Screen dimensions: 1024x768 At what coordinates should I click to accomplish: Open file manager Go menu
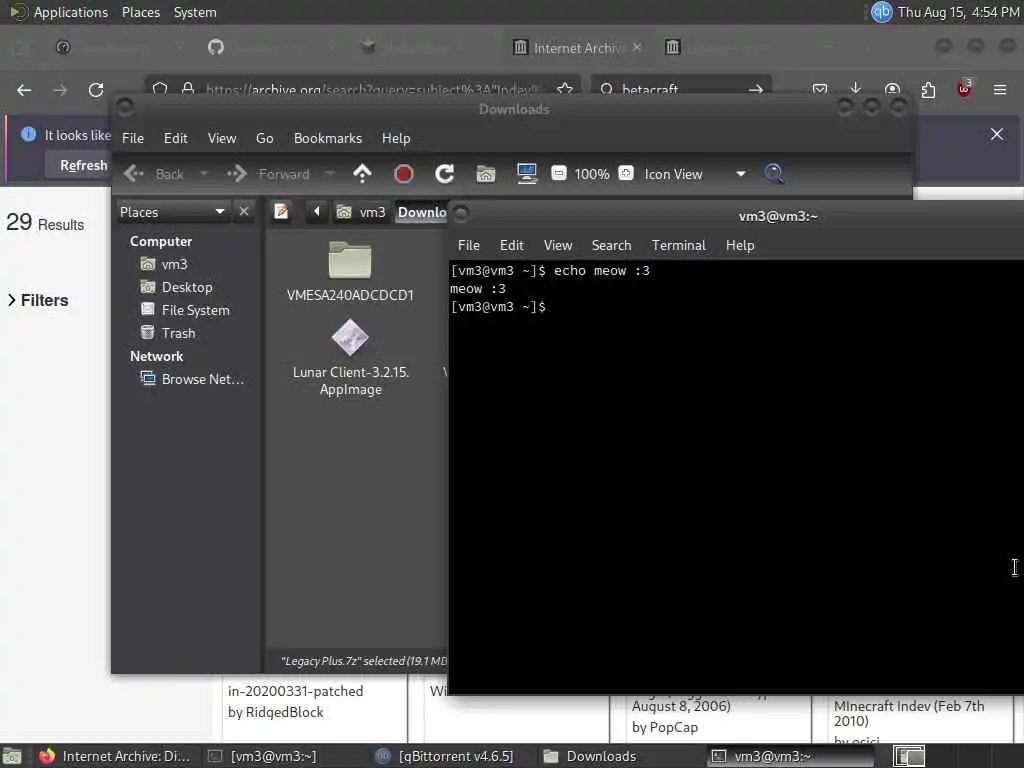coord(264,138)
